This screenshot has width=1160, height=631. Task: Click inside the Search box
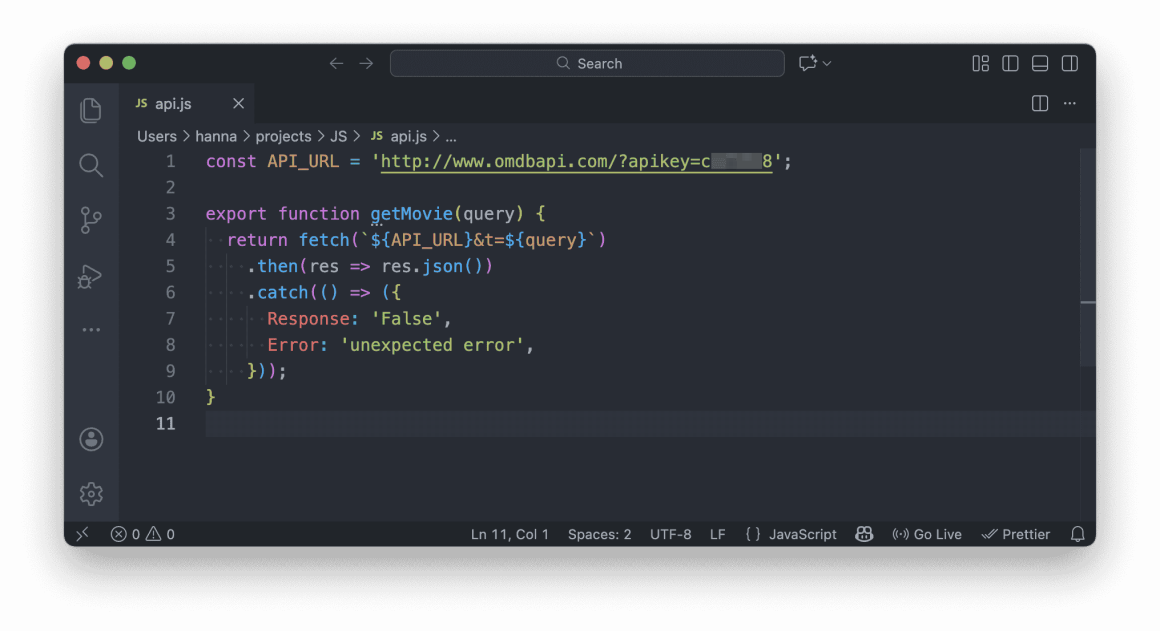(x=587, y=62)
